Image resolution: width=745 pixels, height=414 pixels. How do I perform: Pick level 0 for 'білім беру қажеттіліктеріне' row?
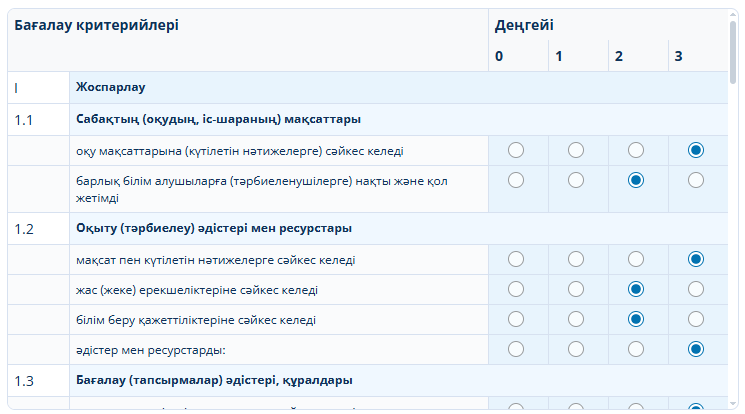tap(516, 319)
